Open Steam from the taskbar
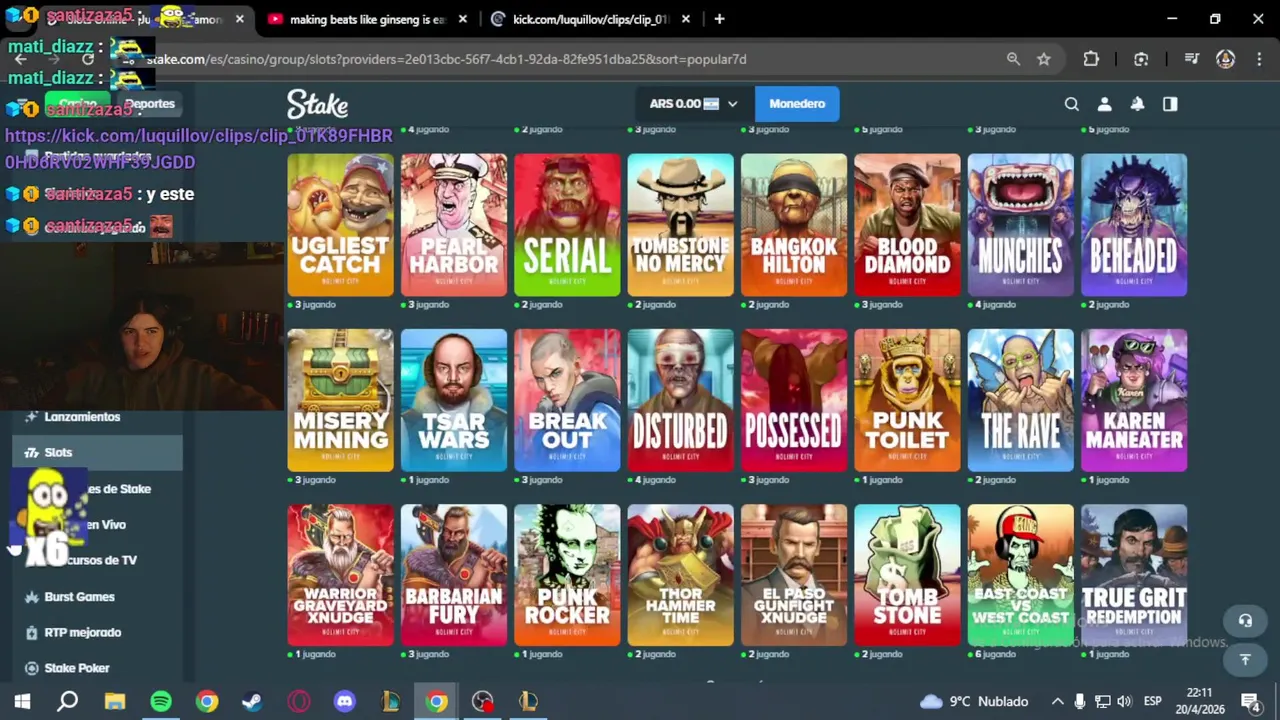Image resolution: width=1280 pixels, height=720 pixels. 252,702
